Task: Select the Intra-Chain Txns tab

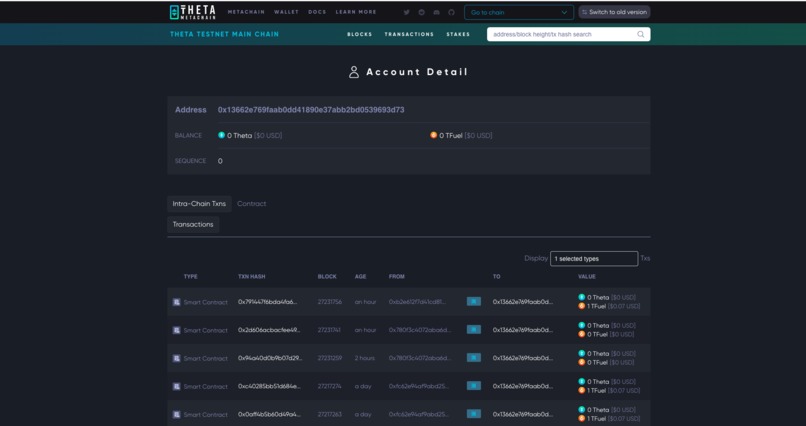Action: pos(199,204)
